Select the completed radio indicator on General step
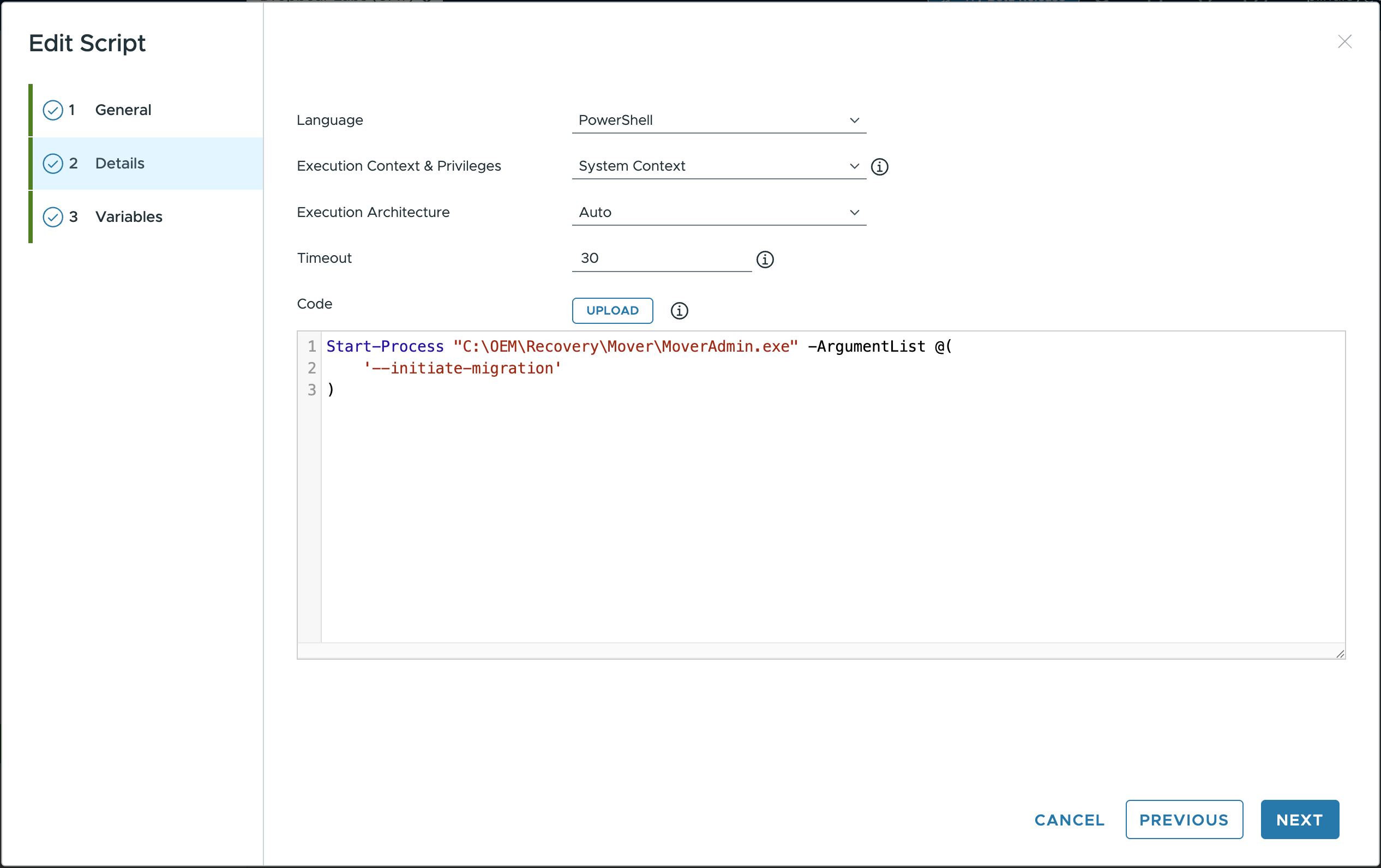The height and width of the screenshot is (868, 1381). (x=53, y=110)
